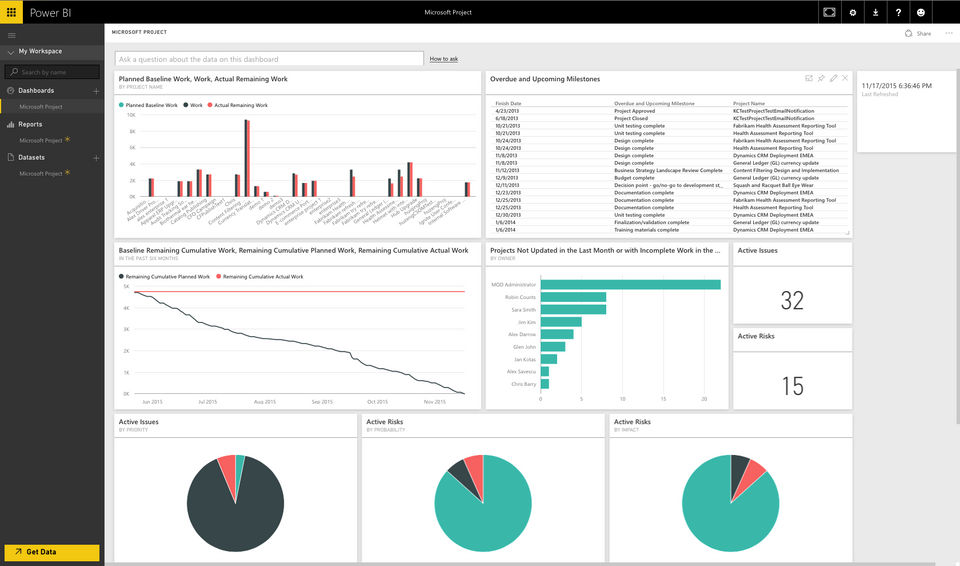Enter full screen mode from top bar
Image resolution: width=960 pixels, height=566 pixels.
point(829,12)
